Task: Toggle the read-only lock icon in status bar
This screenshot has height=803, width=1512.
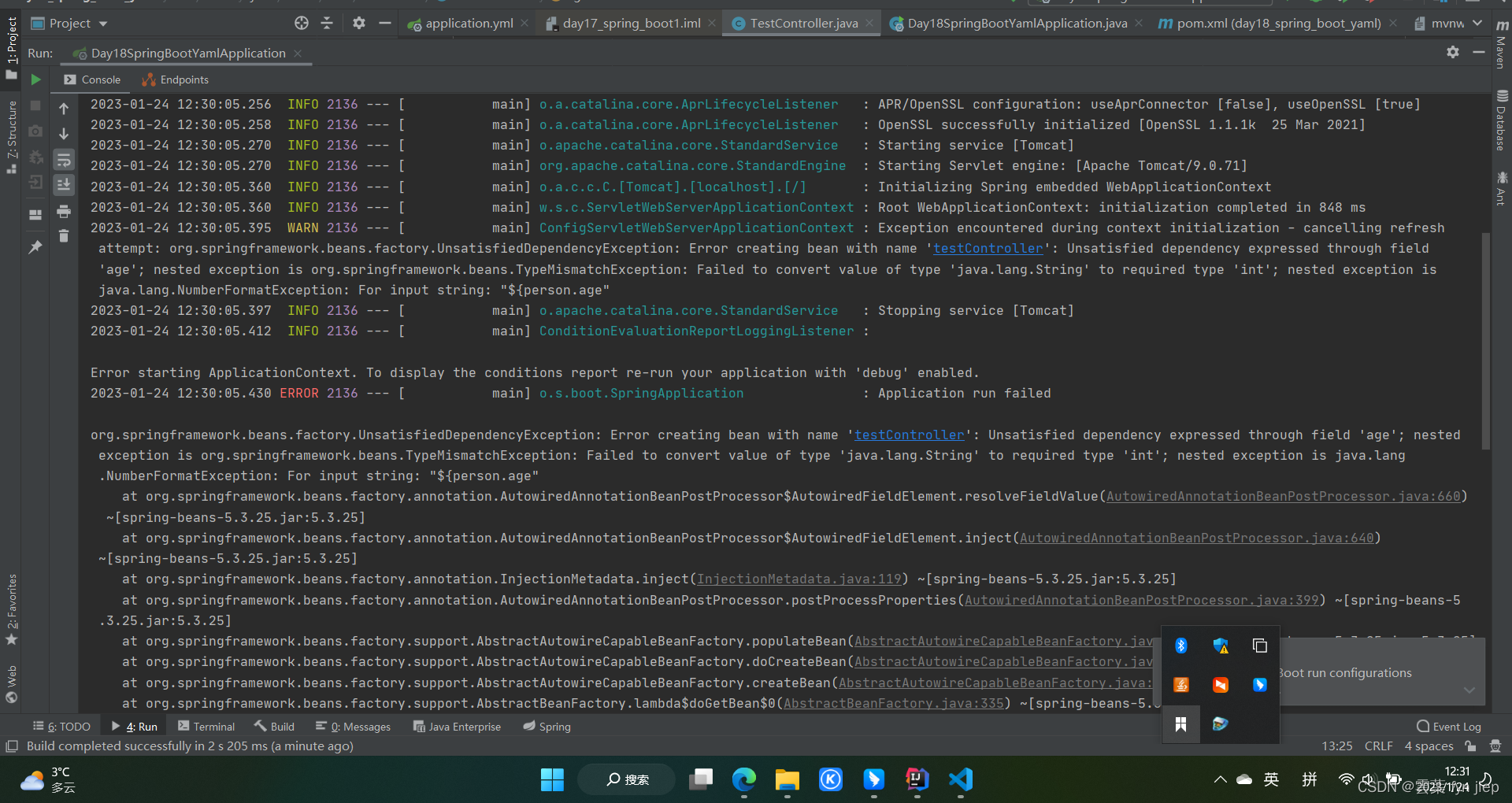Action: click(x=1470, y=746)
